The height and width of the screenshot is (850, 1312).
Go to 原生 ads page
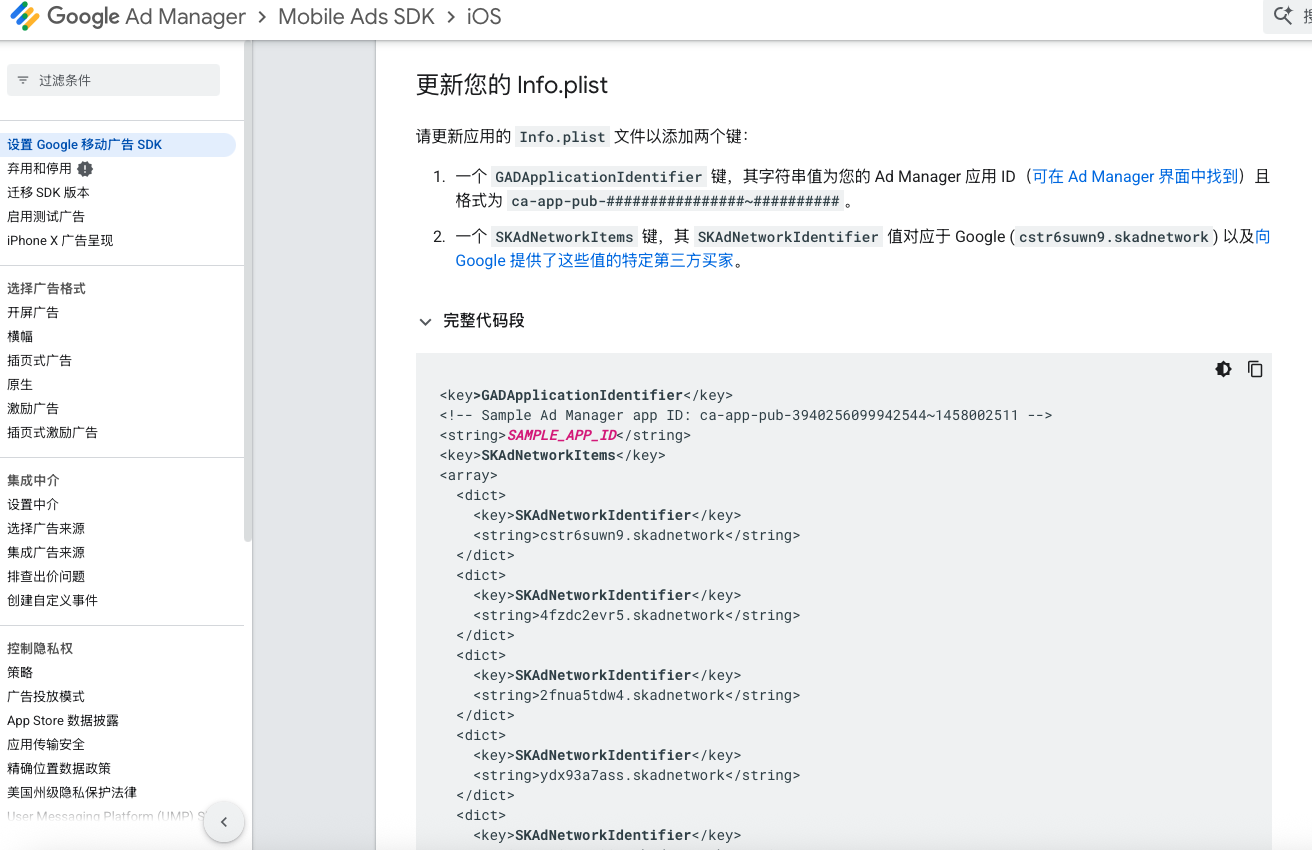click(20, 385)
